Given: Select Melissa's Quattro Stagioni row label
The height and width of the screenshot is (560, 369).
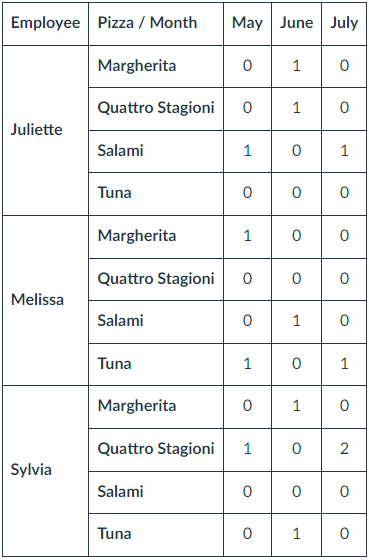Looking at the screenshot, I should (156, 279).
